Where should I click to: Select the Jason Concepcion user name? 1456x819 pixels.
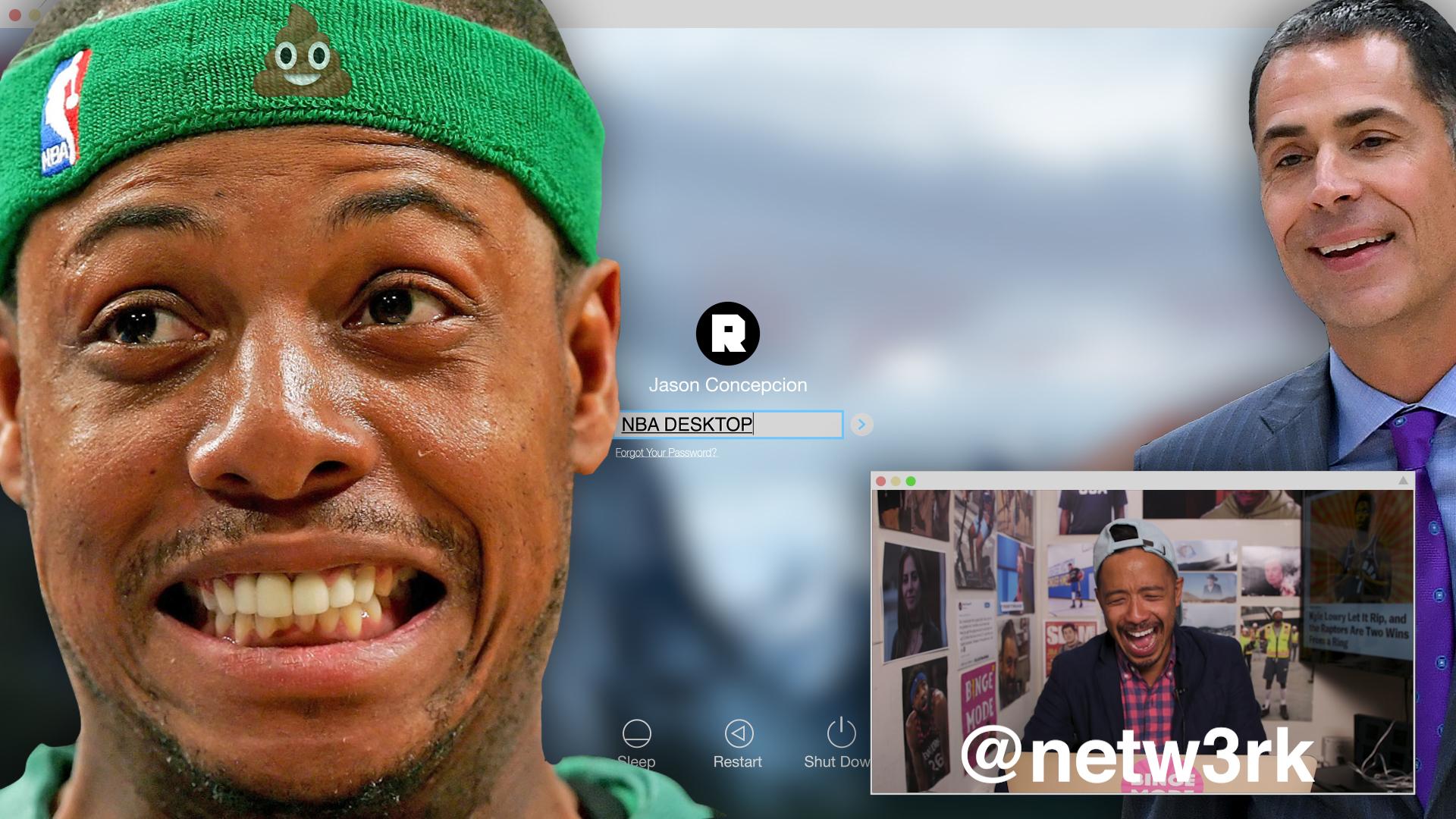(x=727, y=385)
